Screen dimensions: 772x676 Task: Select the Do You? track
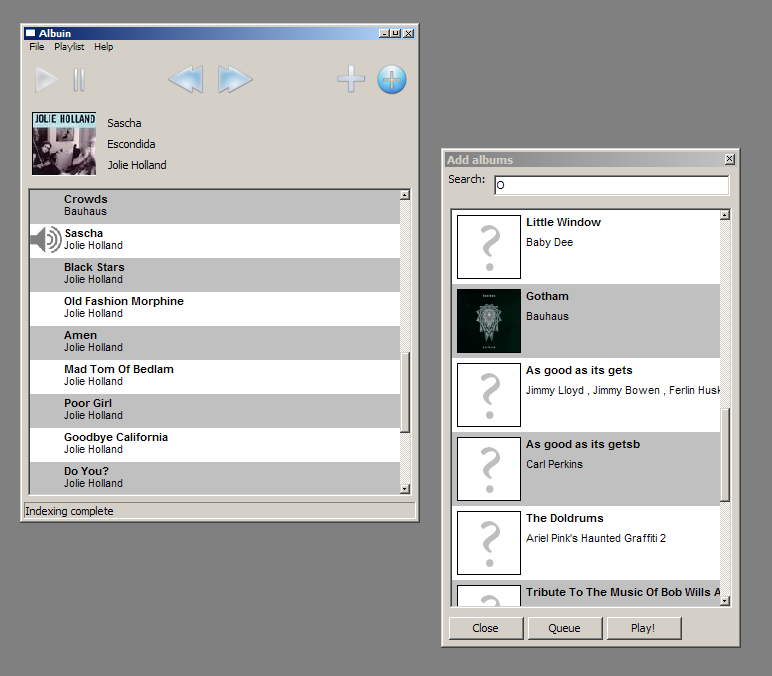tap(215, 478)
